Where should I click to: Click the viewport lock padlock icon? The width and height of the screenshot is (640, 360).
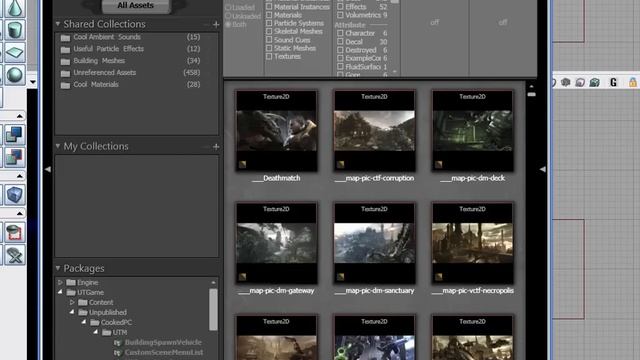click(x=633, y=82)
